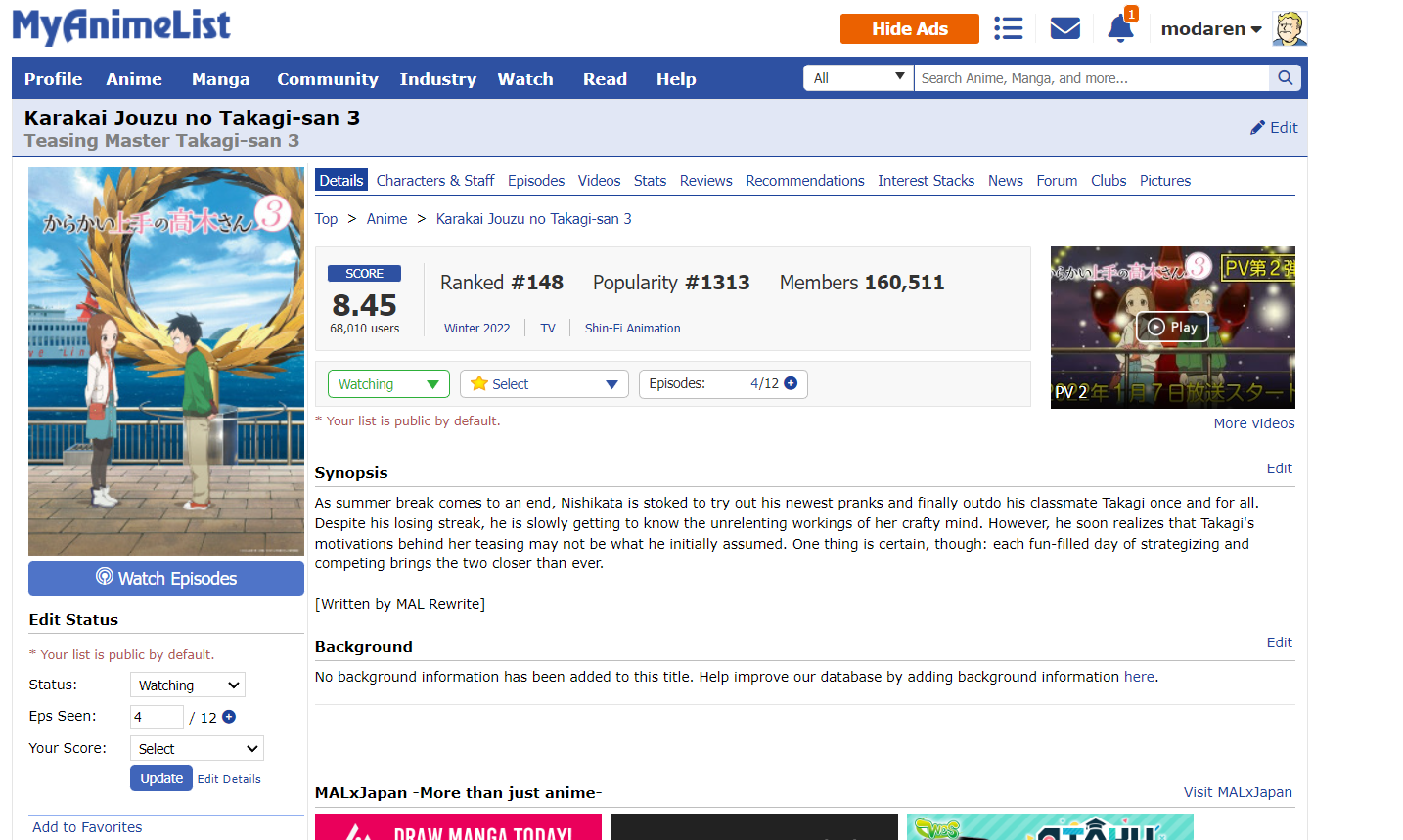
Task: Open the Watching status dropdown under score
Action: click(x=388, y=384)
